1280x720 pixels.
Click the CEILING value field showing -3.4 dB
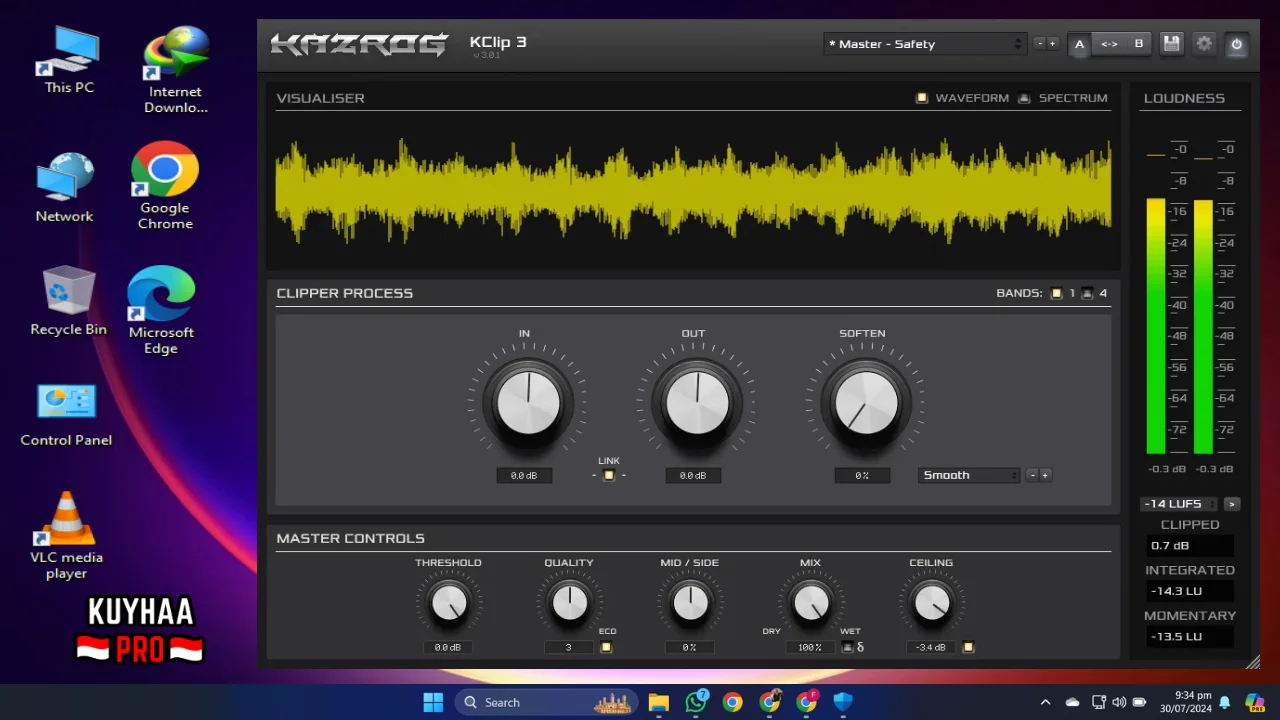(x=931, y=648)
